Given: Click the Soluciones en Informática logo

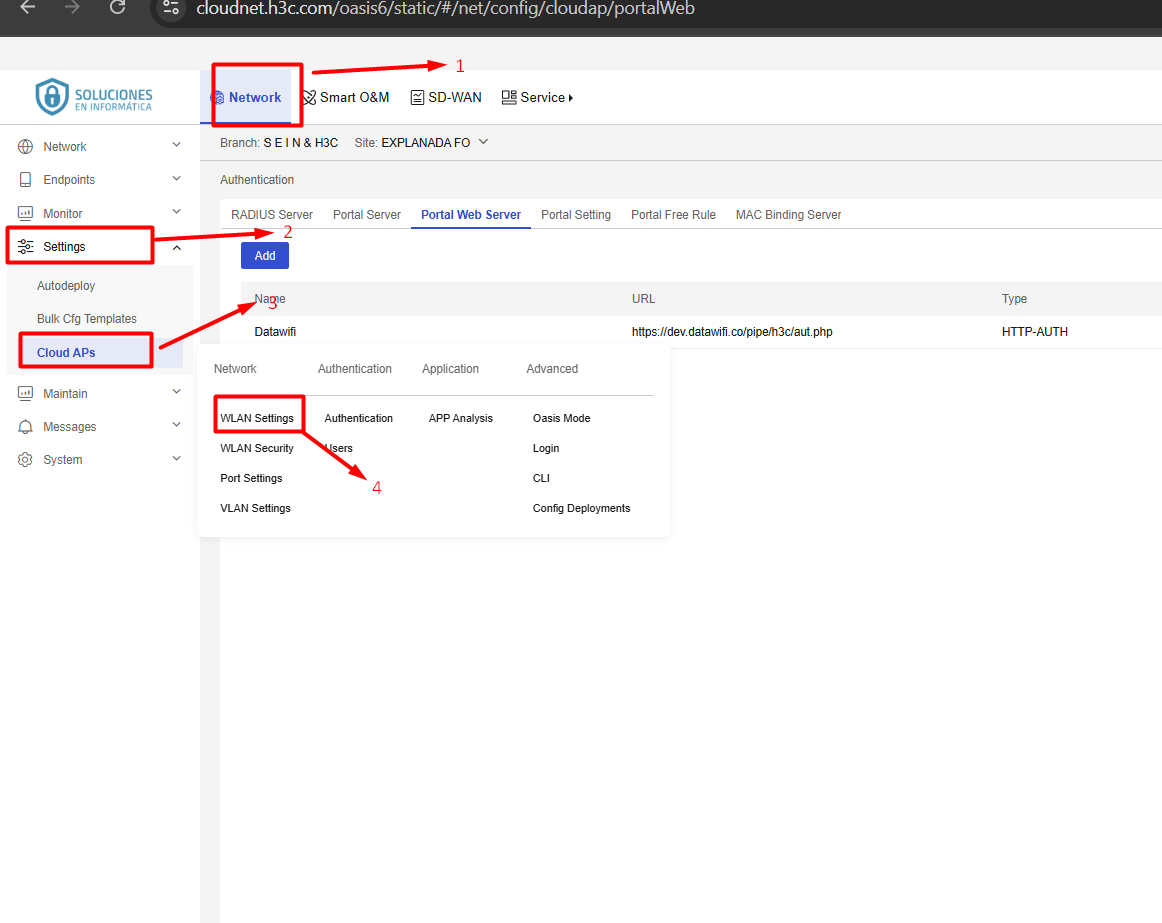Looking at the screenshot, I should point(94,96).
